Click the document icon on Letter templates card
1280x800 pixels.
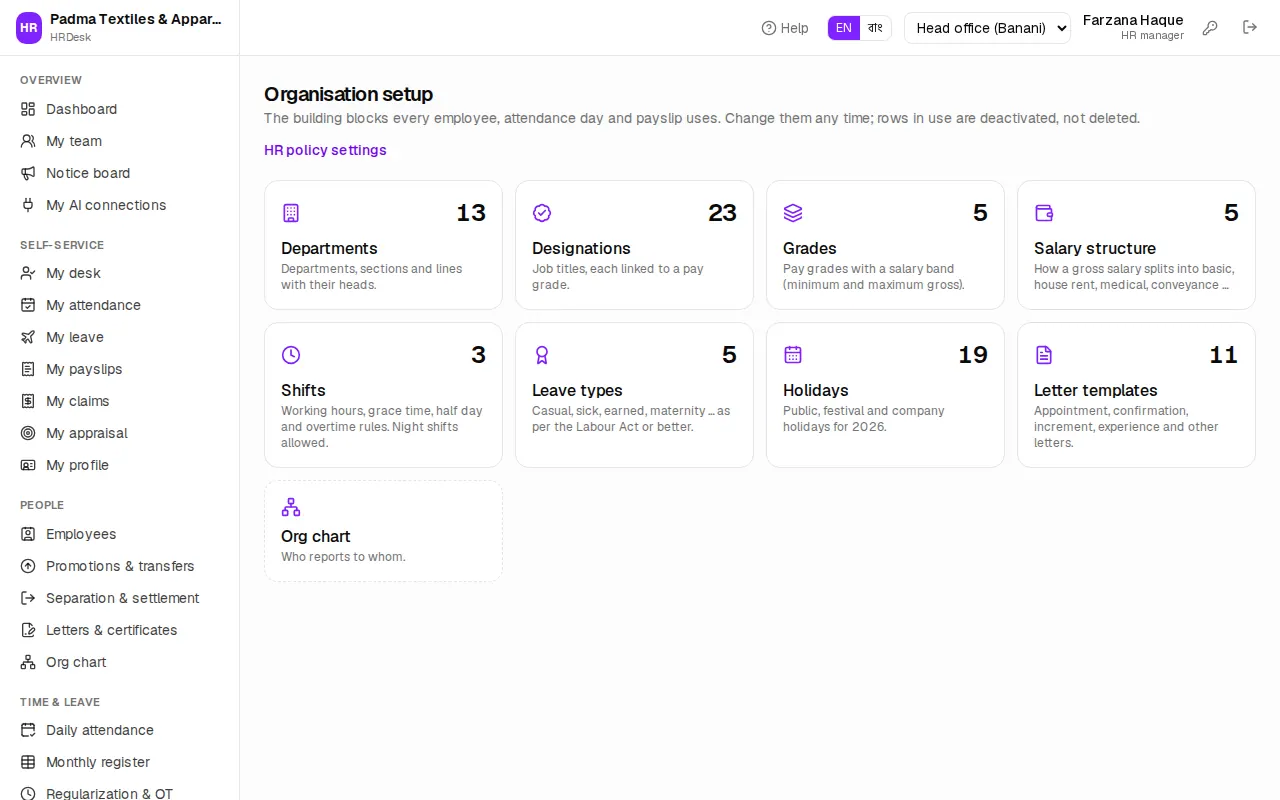[1044, 355]
